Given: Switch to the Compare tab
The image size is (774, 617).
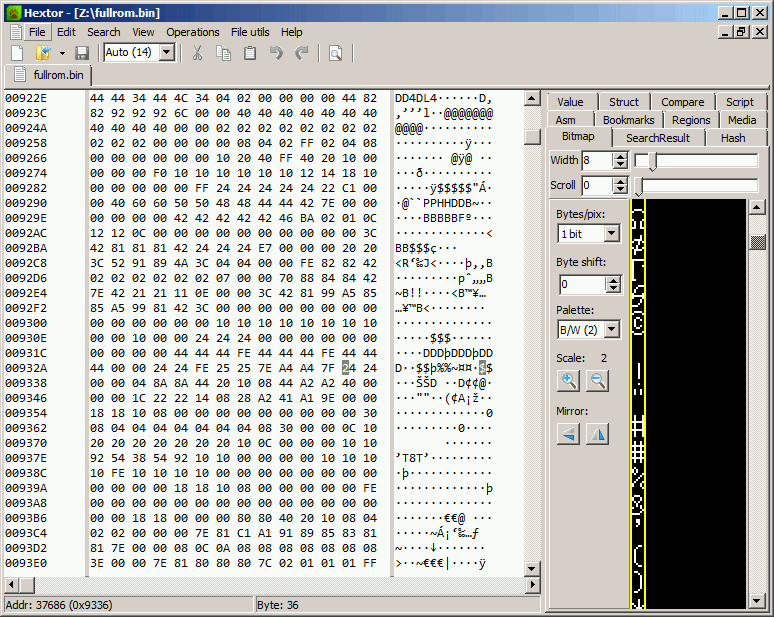Looking at the screenshot, I should pyautogui.click(x=683, y=102).
